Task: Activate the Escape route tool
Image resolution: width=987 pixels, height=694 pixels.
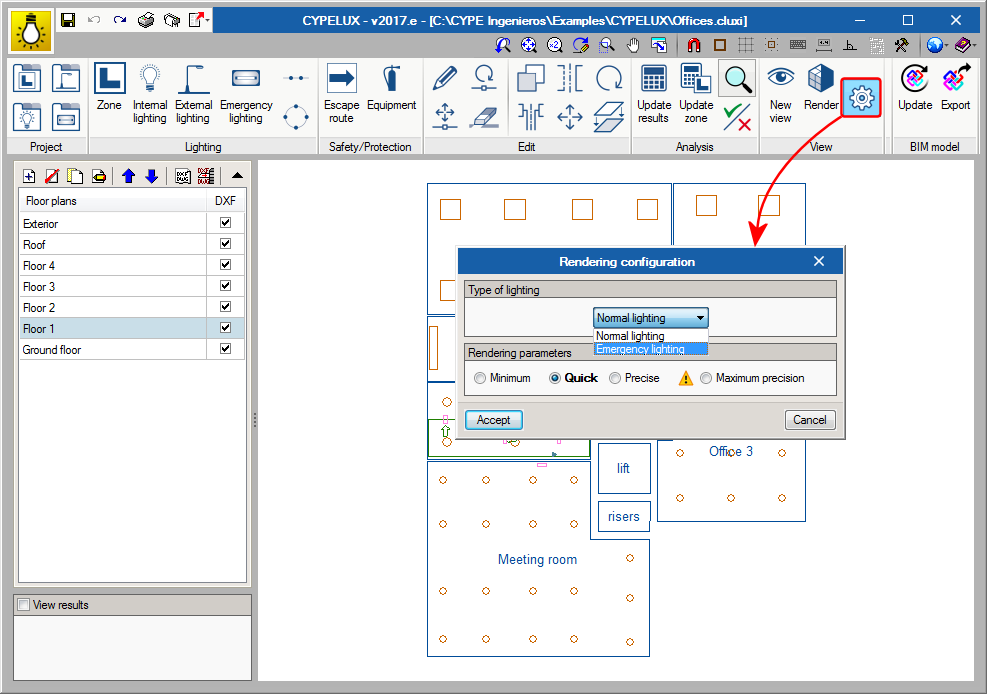Action: [x=341, y=92]
